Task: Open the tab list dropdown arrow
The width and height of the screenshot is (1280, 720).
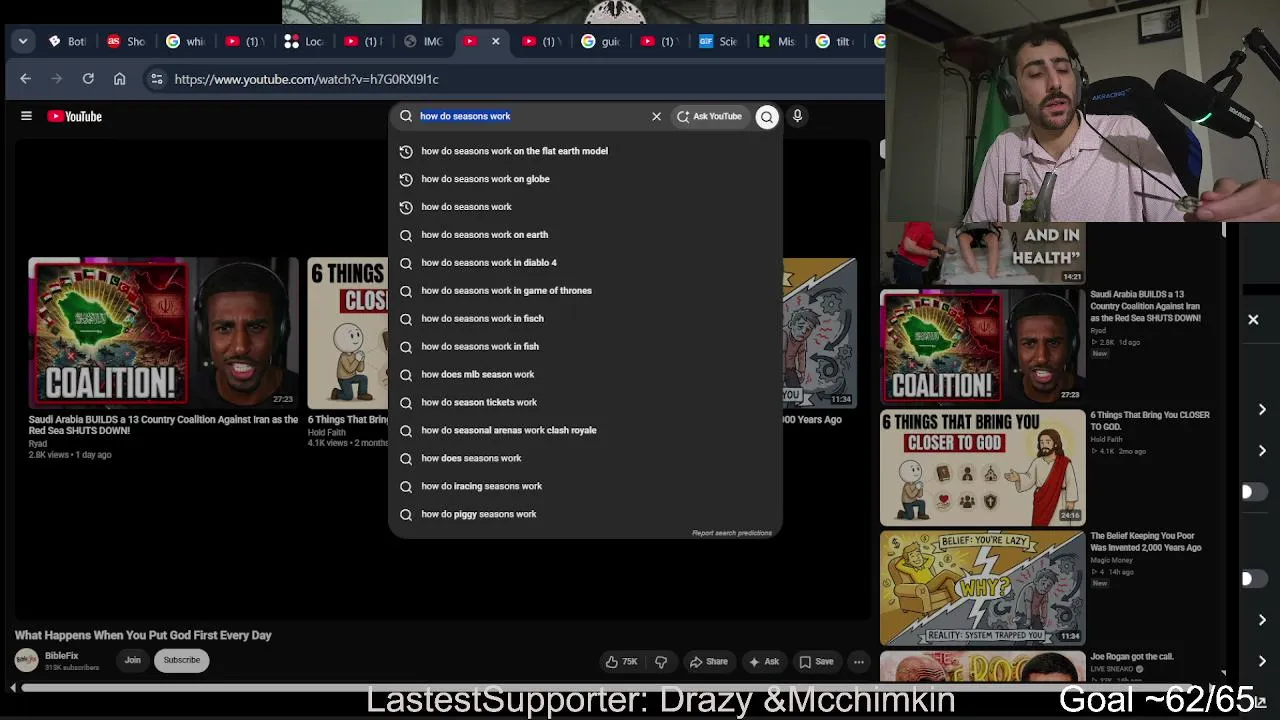Action: [x=22, y=41]
